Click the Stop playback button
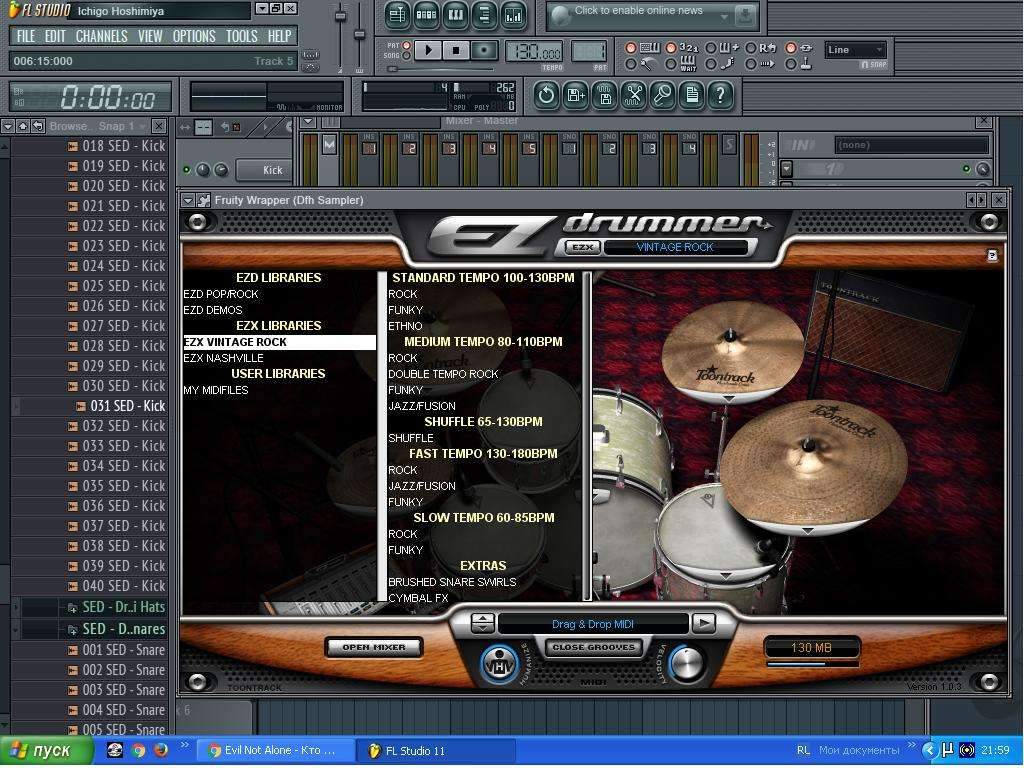Screen dimensions: 1024x768 [456, 50]
